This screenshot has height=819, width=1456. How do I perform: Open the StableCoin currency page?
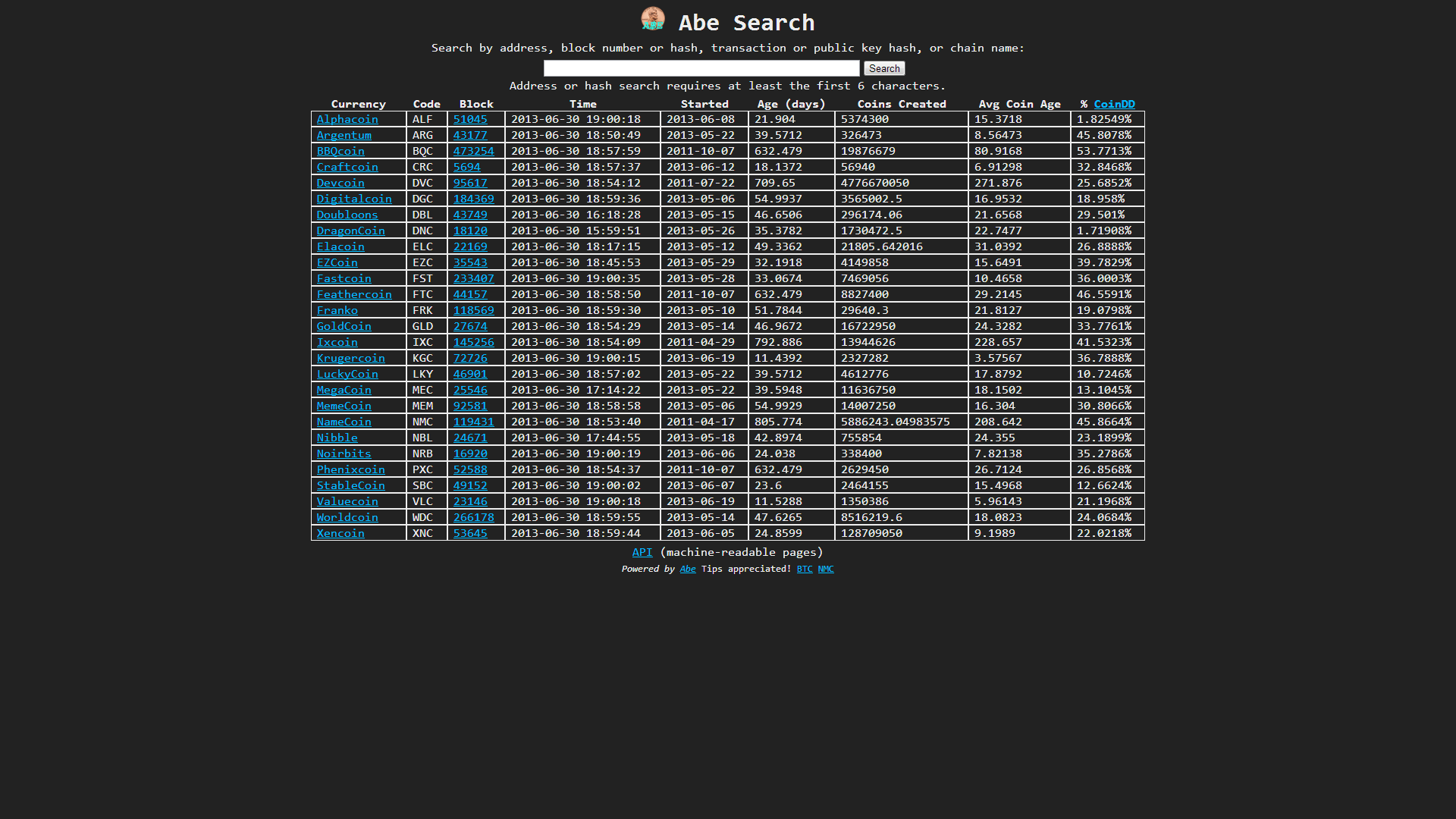click(350, 485)
